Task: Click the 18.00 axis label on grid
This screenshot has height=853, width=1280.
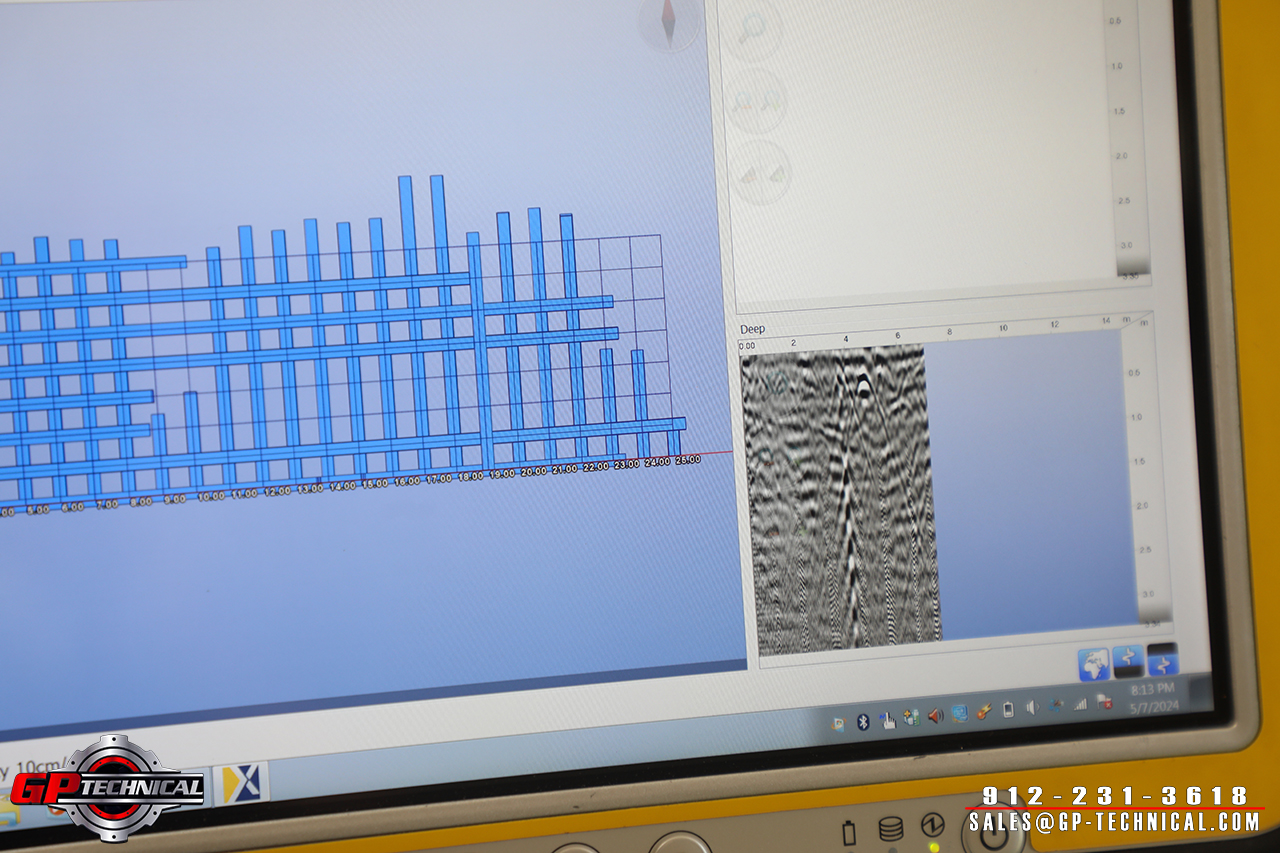Action: click(470, 477)
